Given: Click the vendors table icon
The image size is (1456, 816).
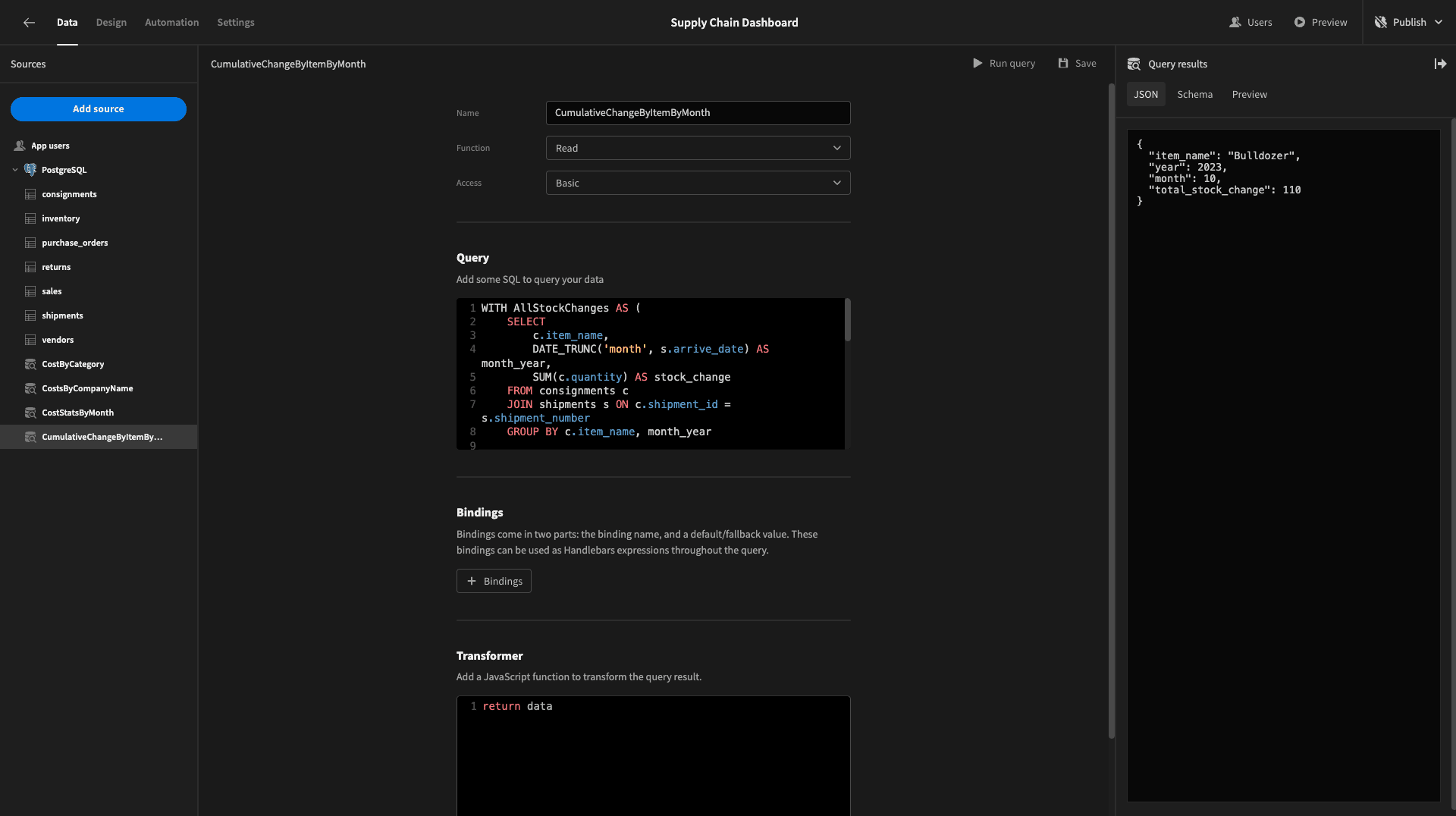Looking at the screenshot, I should pos(30,340).
